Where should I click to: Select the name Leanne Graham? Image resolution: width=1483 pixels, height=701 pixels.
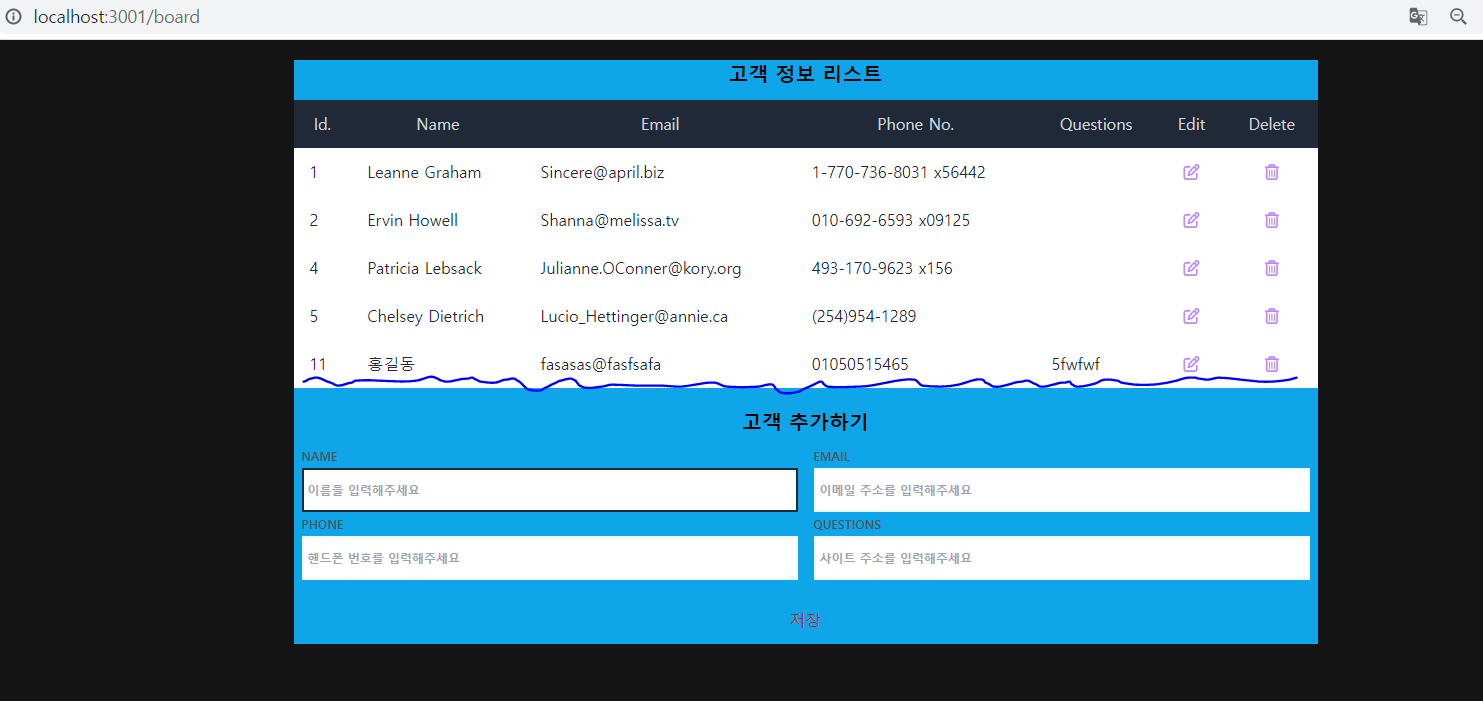coord(424,172)
